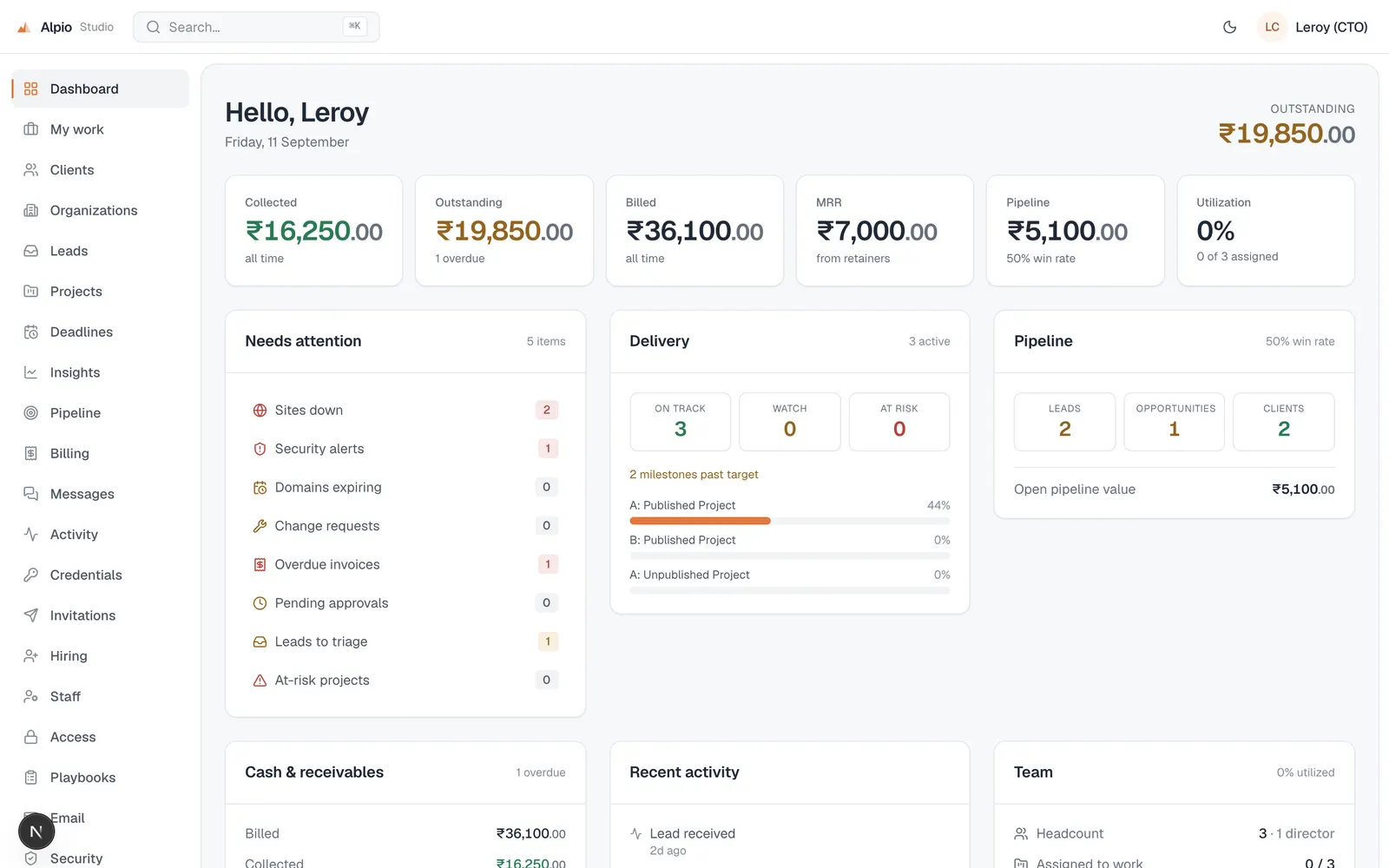Click the Messages chat icon
The height and width of the screenshot is (868, 1389).
(31, 494)
